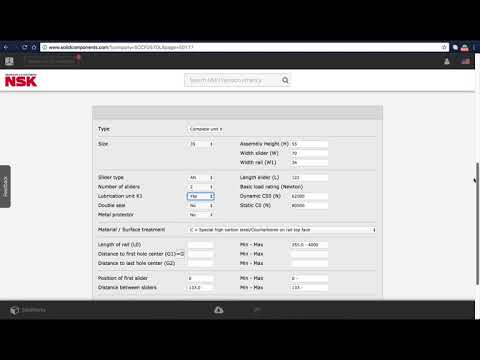Go to the browser home icon
Screen dimensions: 480x360
(34, 47)
